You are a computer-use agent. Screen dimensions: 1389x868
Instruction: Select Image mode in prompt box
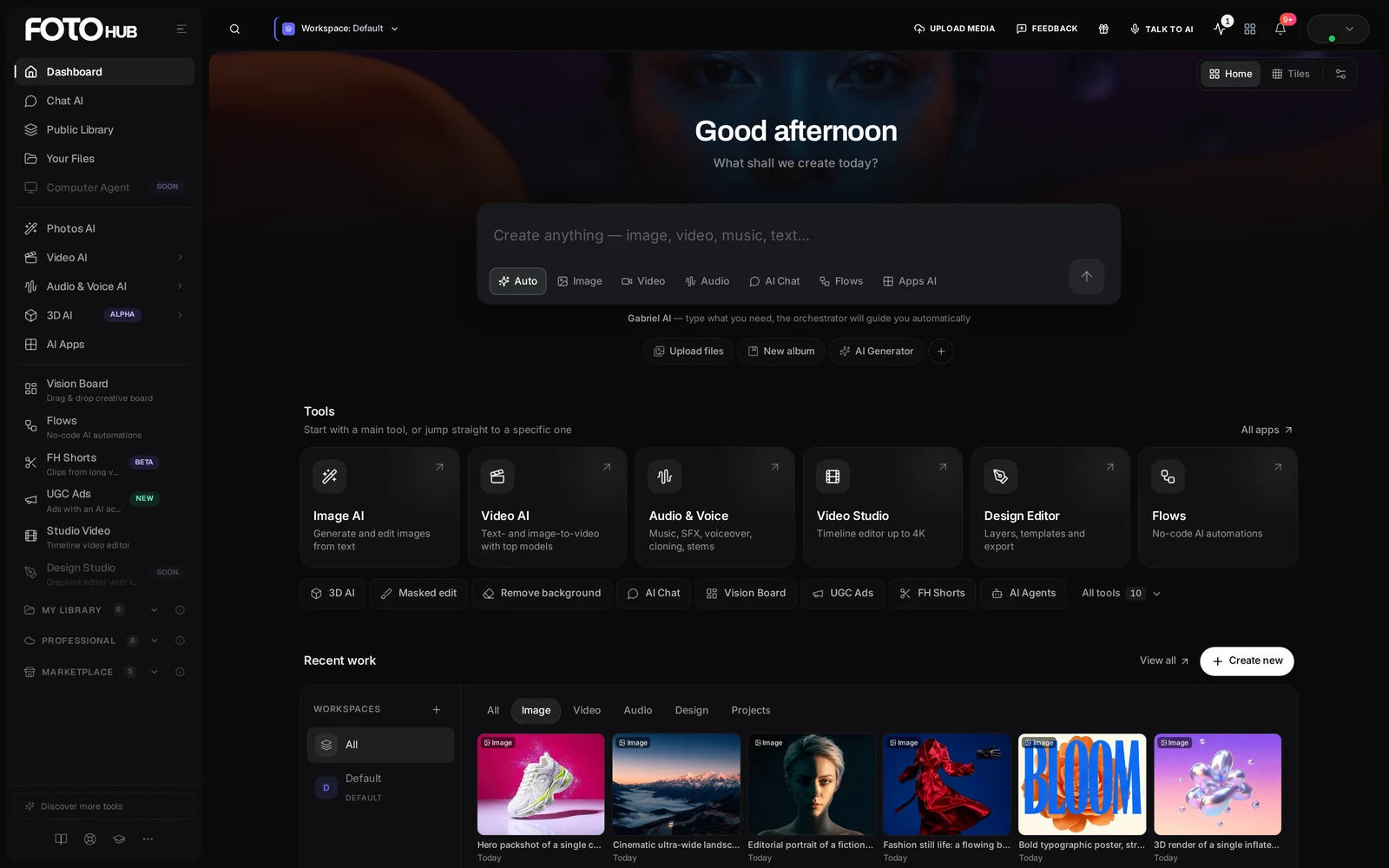[579, 281]
